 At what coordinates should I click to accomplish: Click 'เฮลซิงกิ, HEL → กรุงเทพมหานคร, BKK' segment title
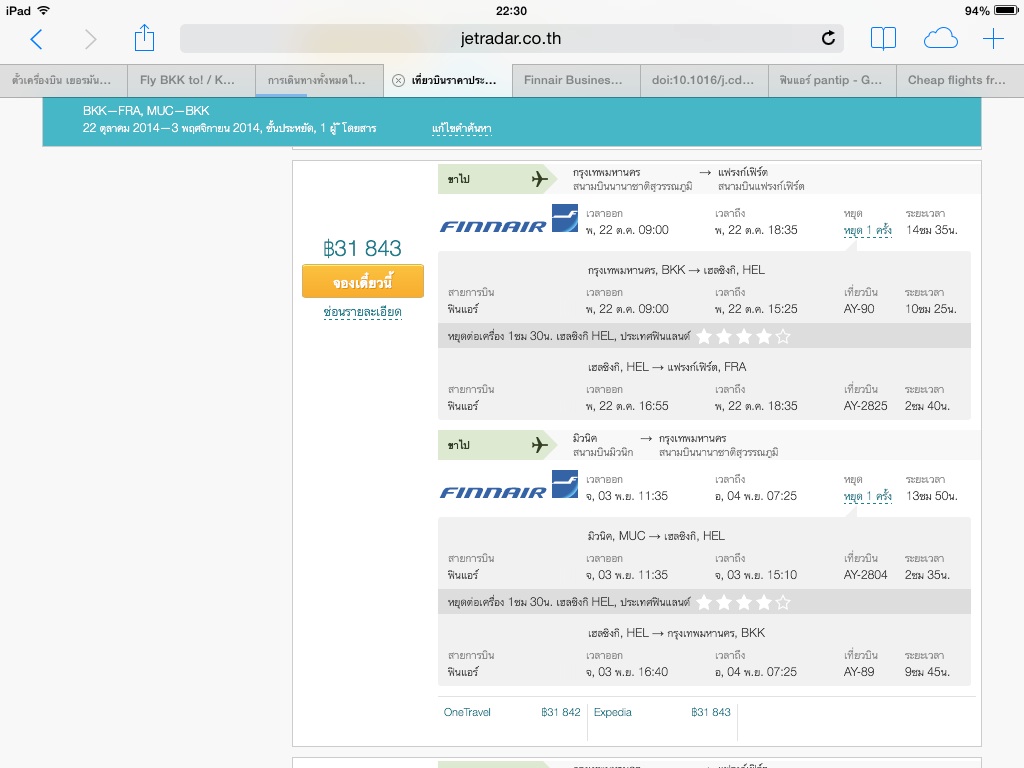[676, 632]
